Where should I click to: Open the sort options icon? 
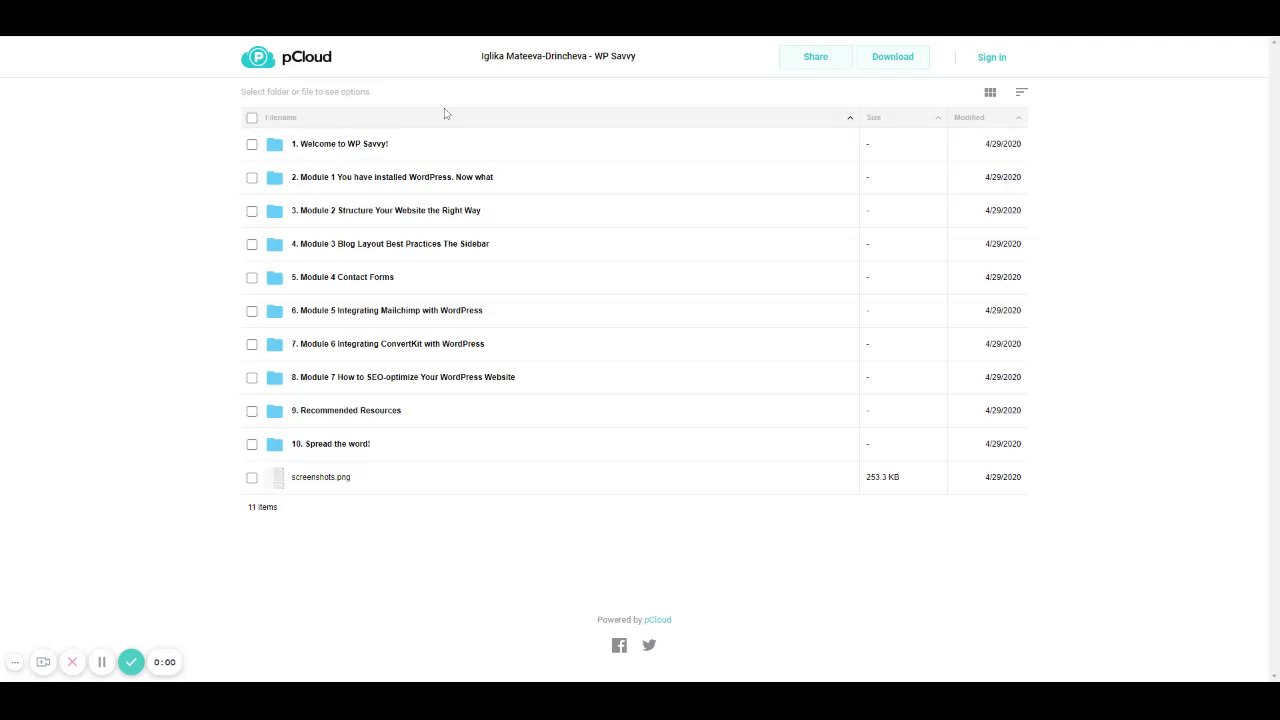click(x=1021, y=92)
